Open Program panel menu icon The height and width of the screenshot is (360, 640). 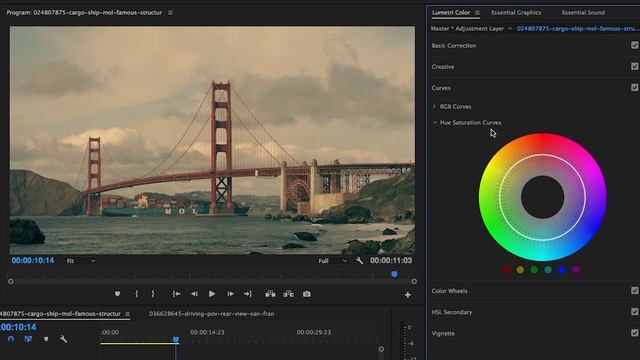(170, 13)
